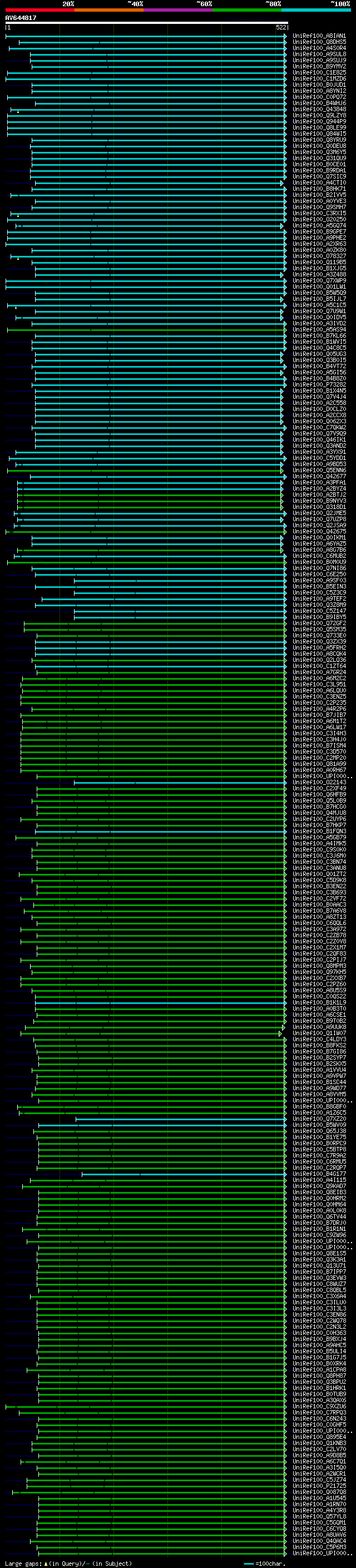
Task: Select the query name AV644817
Action: pos(21,18)
